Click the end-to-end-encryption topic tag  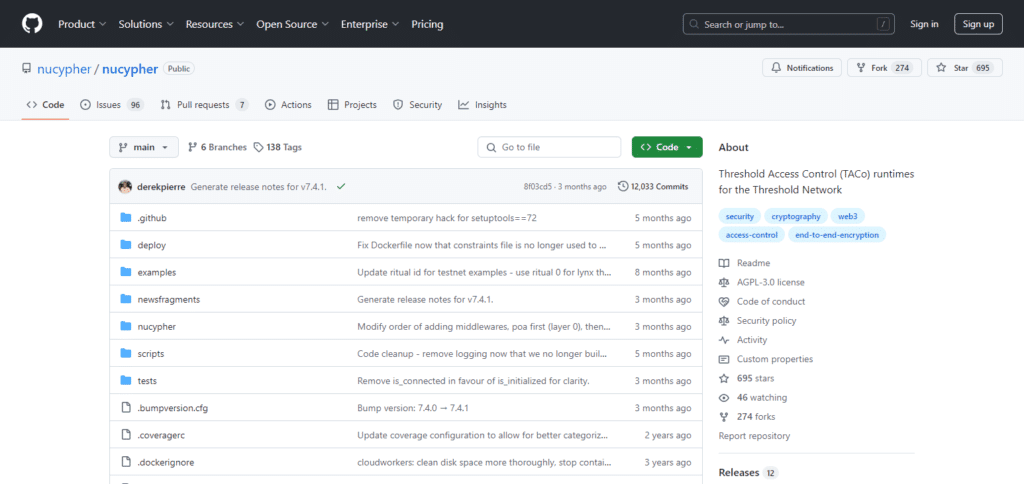point(837,234)
